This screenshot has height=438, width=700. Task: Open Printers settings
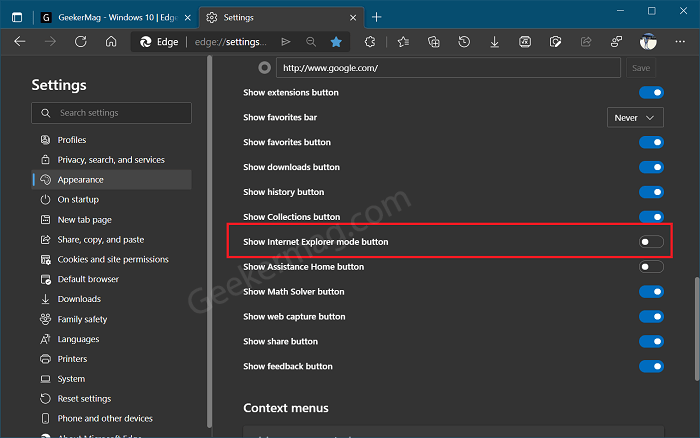pos(112,359)
